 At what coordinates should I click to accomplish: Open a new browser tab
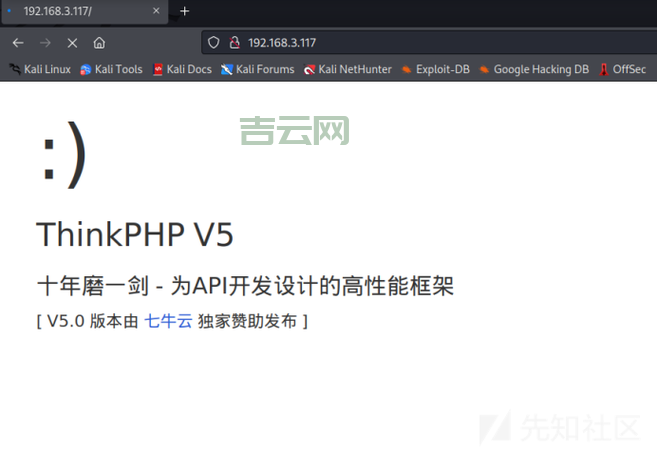[184, 11]
